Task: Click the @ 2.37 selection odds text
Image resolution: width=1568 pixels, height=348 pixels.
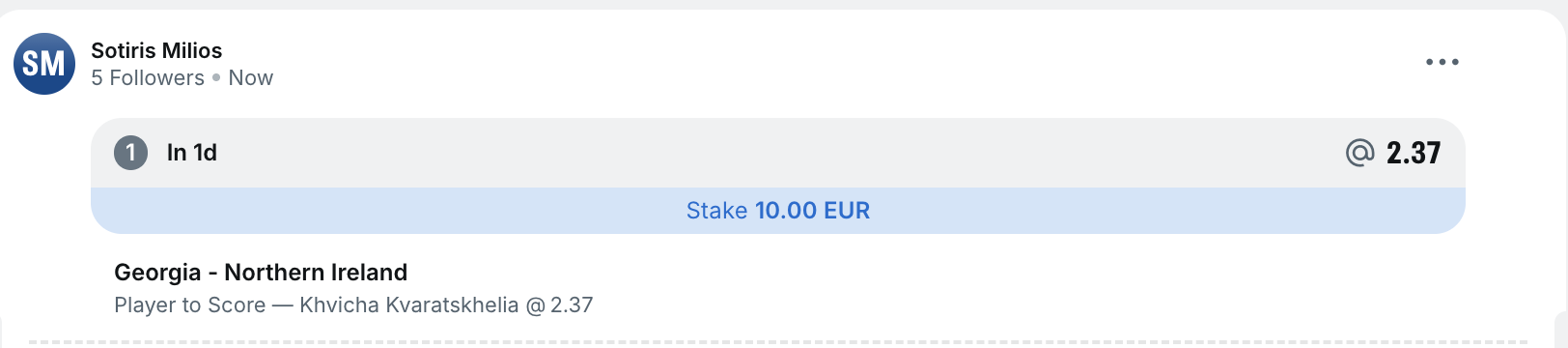Action: click(x=559, y=305)
